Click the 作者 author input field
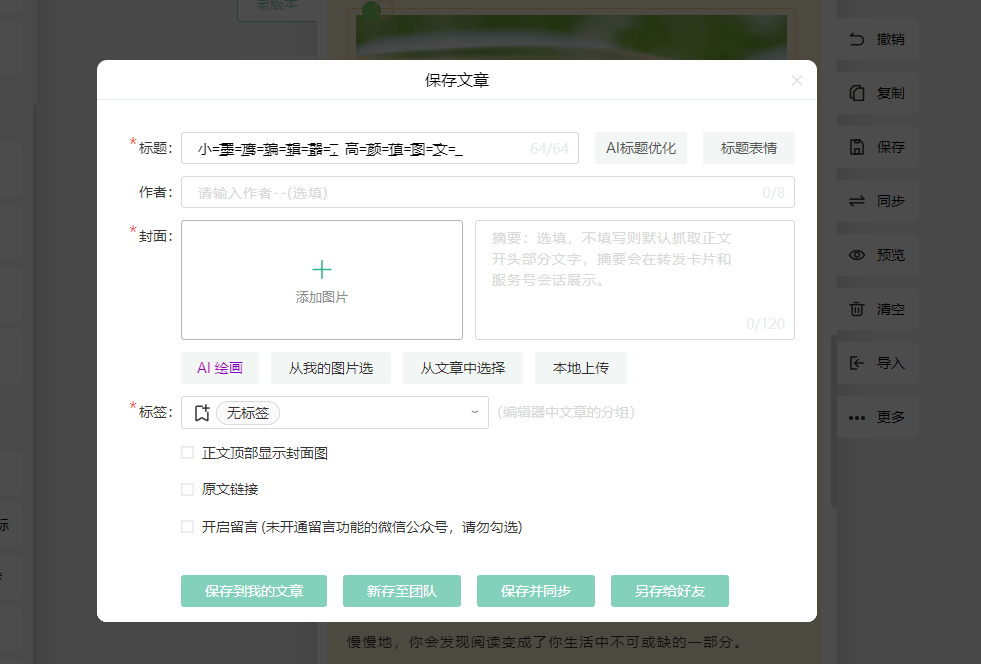Viewport: 981px width, 664px height. tap(470, 193)
